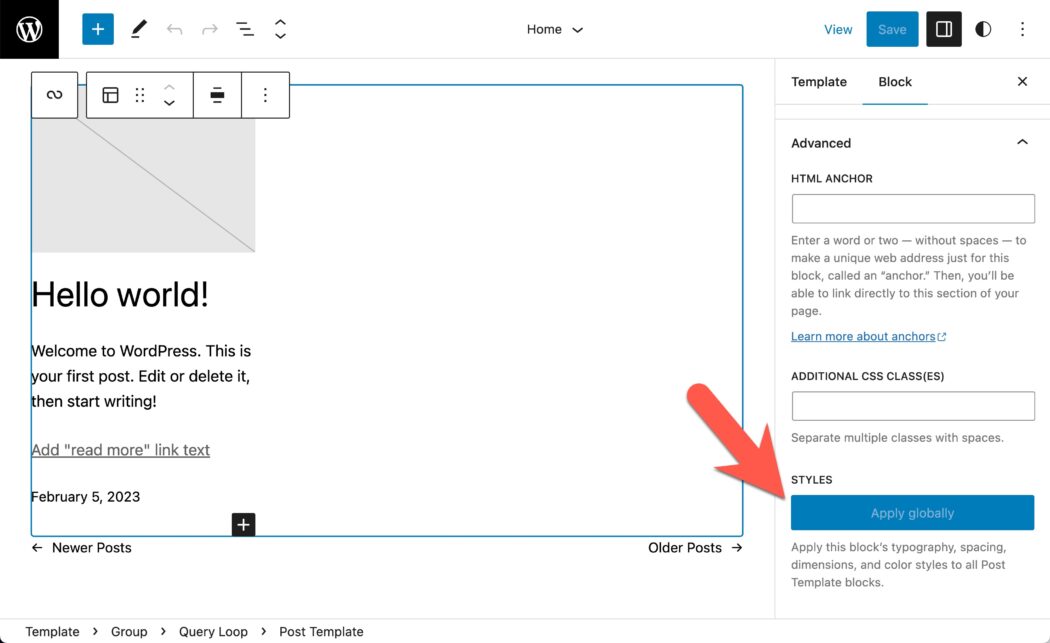The height and width of the screenshot is (643, 1050).
Task: Open the Home template dropdown
Action: pyautogui.click(x=554, y=29)
